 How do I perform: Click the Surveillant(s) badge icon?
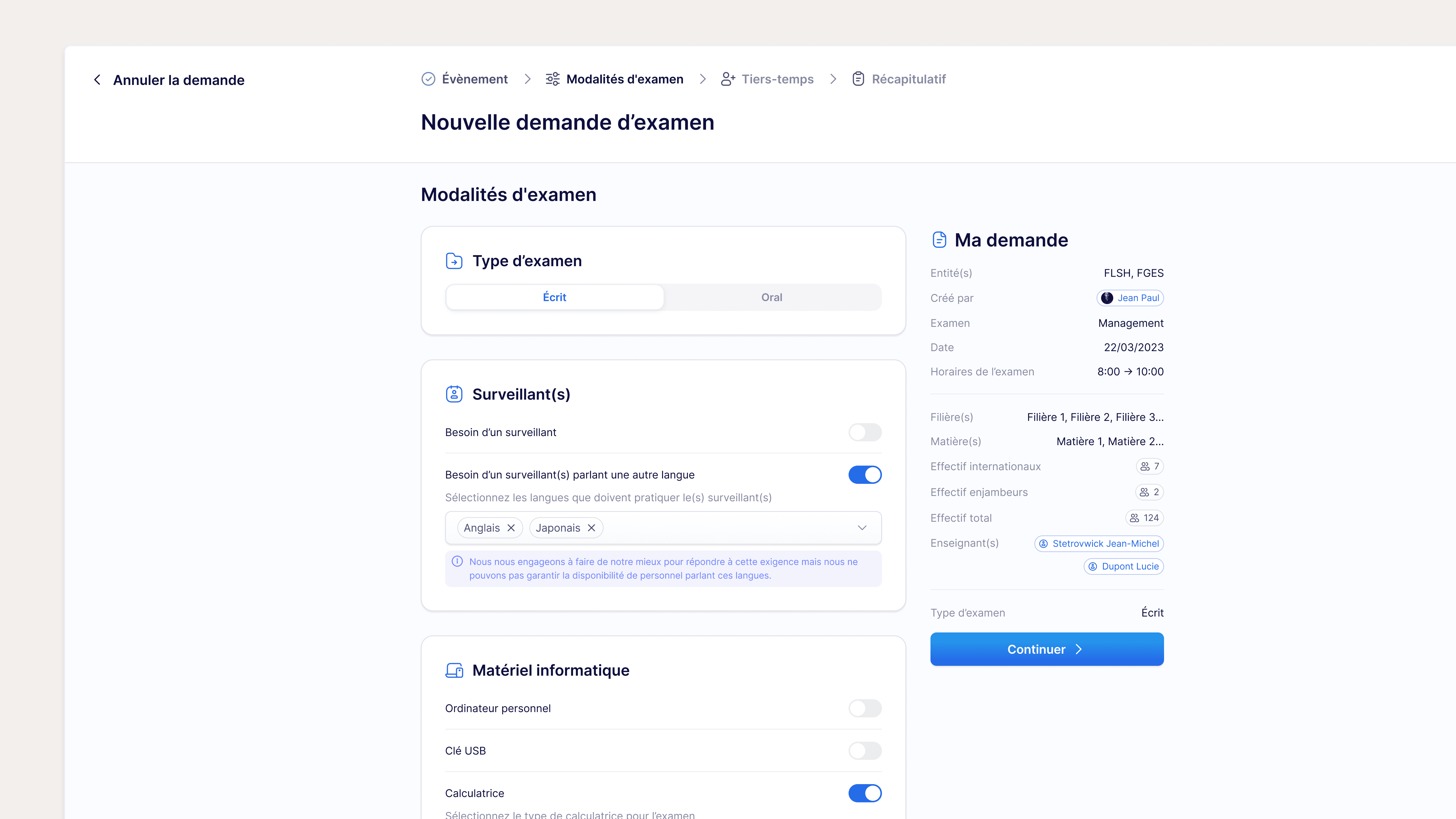(454, 394)
